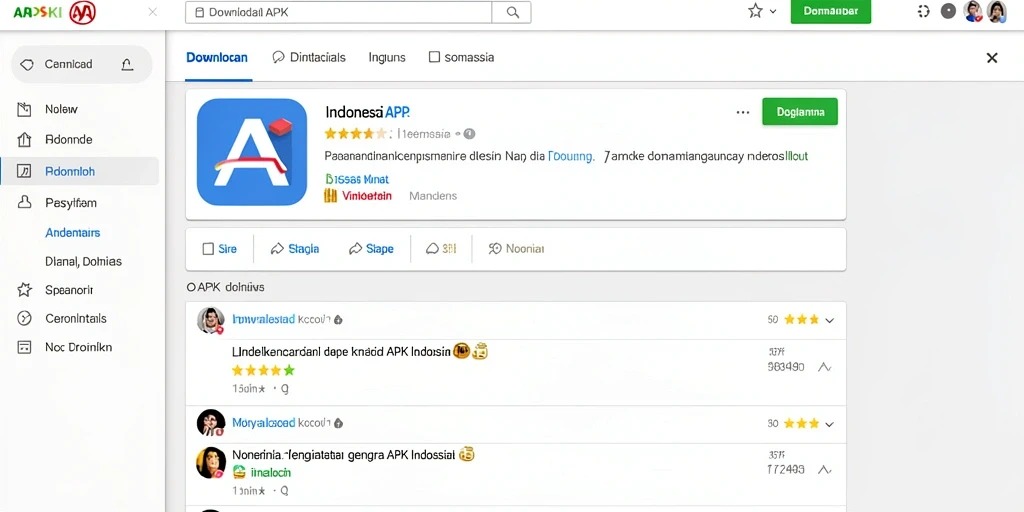Click the Ceronlntails clock icon
This screenshot has height=512, width=1024.
pos(24,319)
